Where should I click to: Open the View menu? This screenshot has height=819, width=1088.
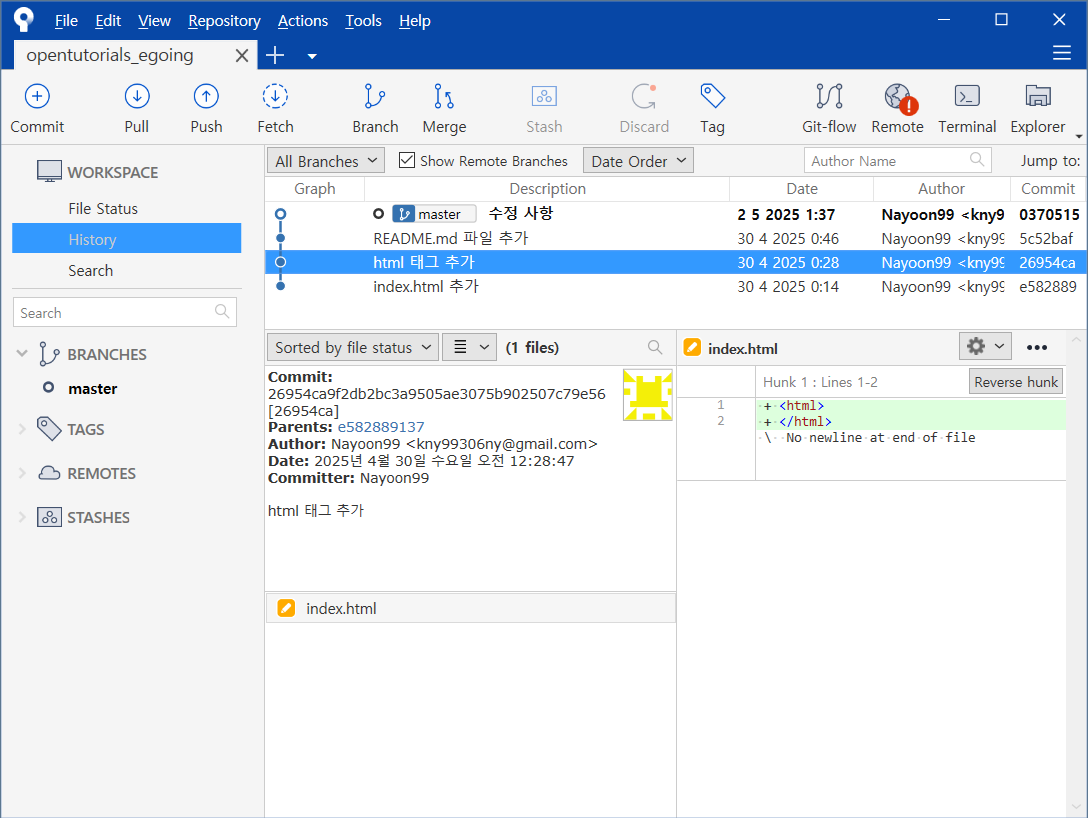click(x=154, y=21)
